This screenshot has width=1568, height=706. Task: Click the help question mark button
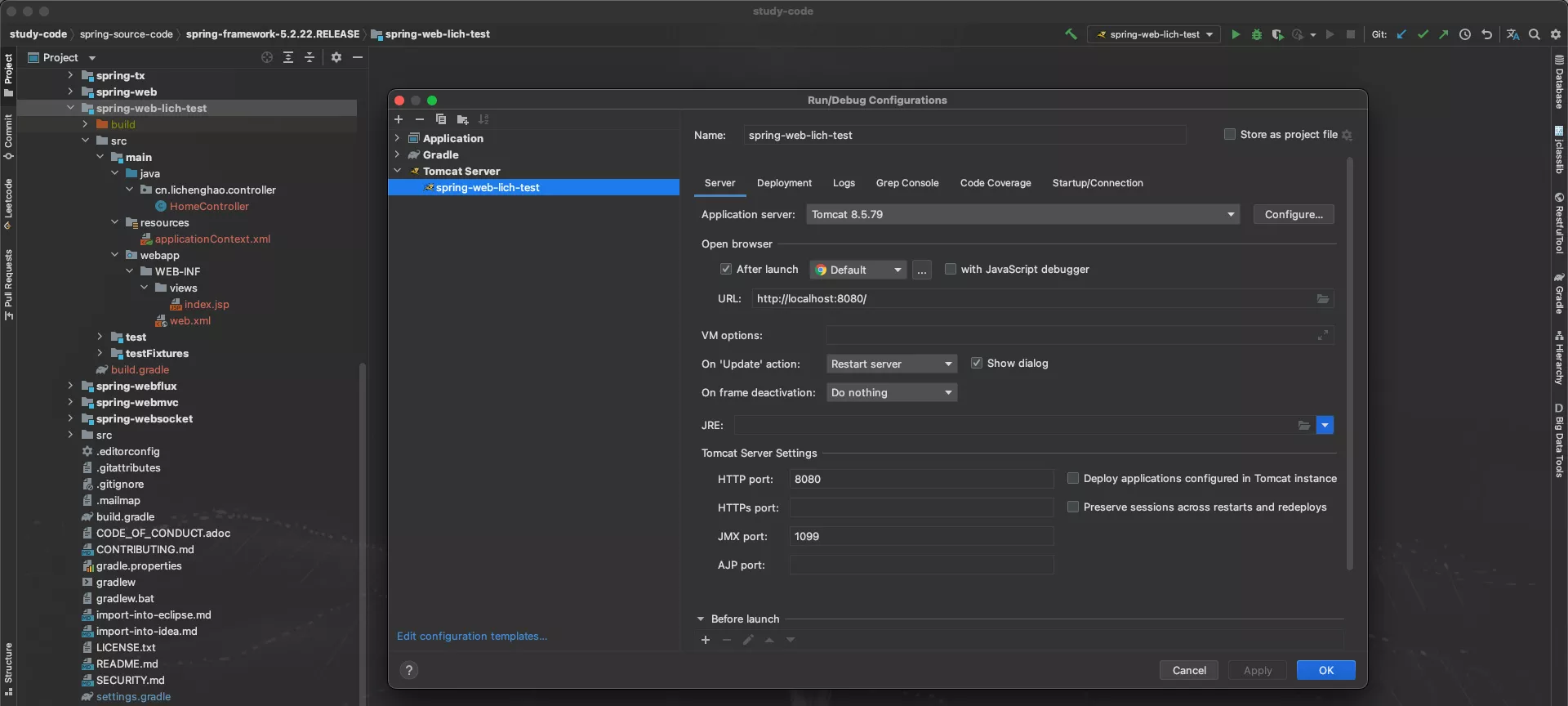pos(409,670)
